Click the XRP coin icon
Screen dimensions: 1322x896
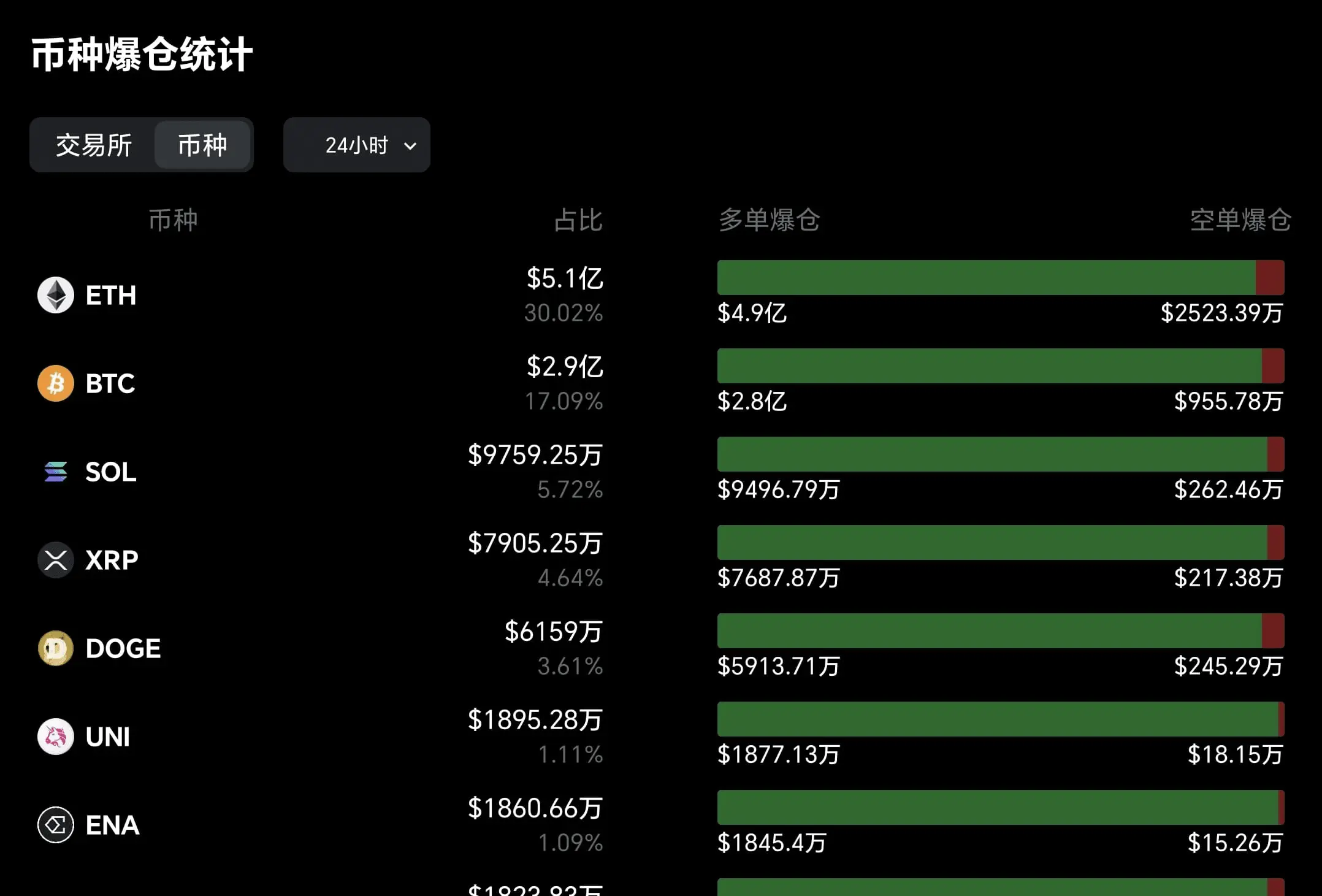click(x=56, y=560)
